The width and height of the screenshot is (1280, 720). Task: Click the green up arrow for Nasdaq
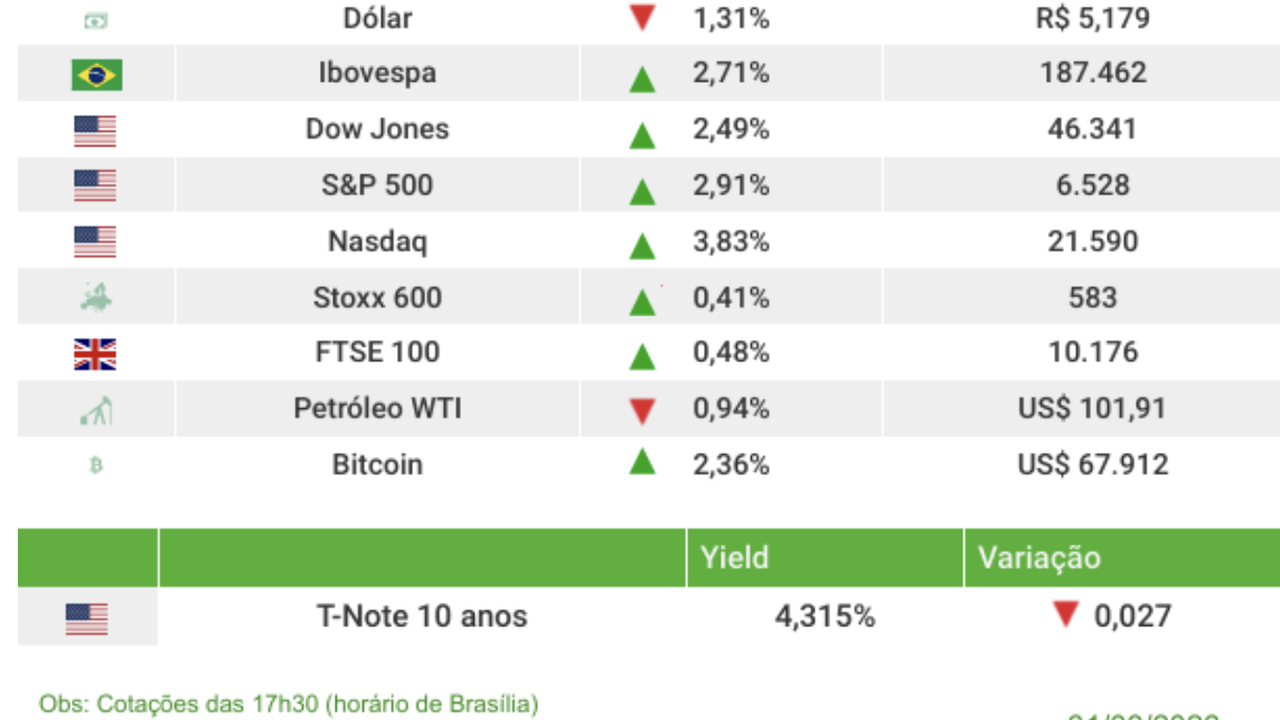pos(642,245)
